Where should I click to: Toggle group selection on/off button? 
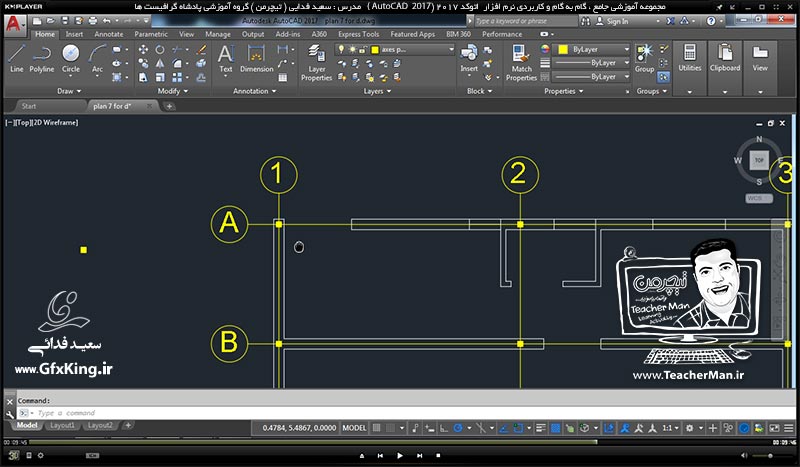tap(663, 77)
